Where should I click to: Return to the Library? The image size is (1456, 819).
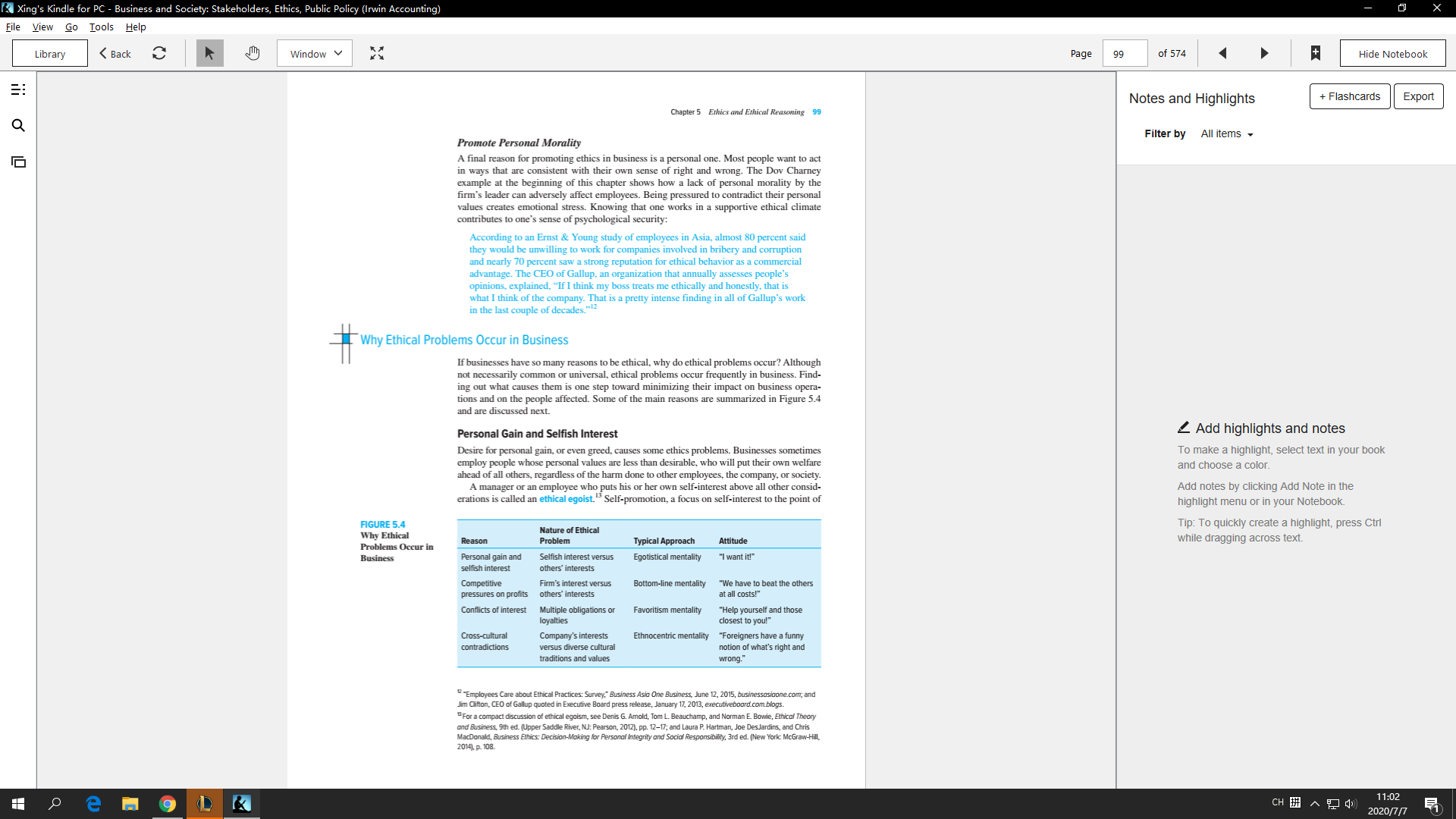(50, 53)
